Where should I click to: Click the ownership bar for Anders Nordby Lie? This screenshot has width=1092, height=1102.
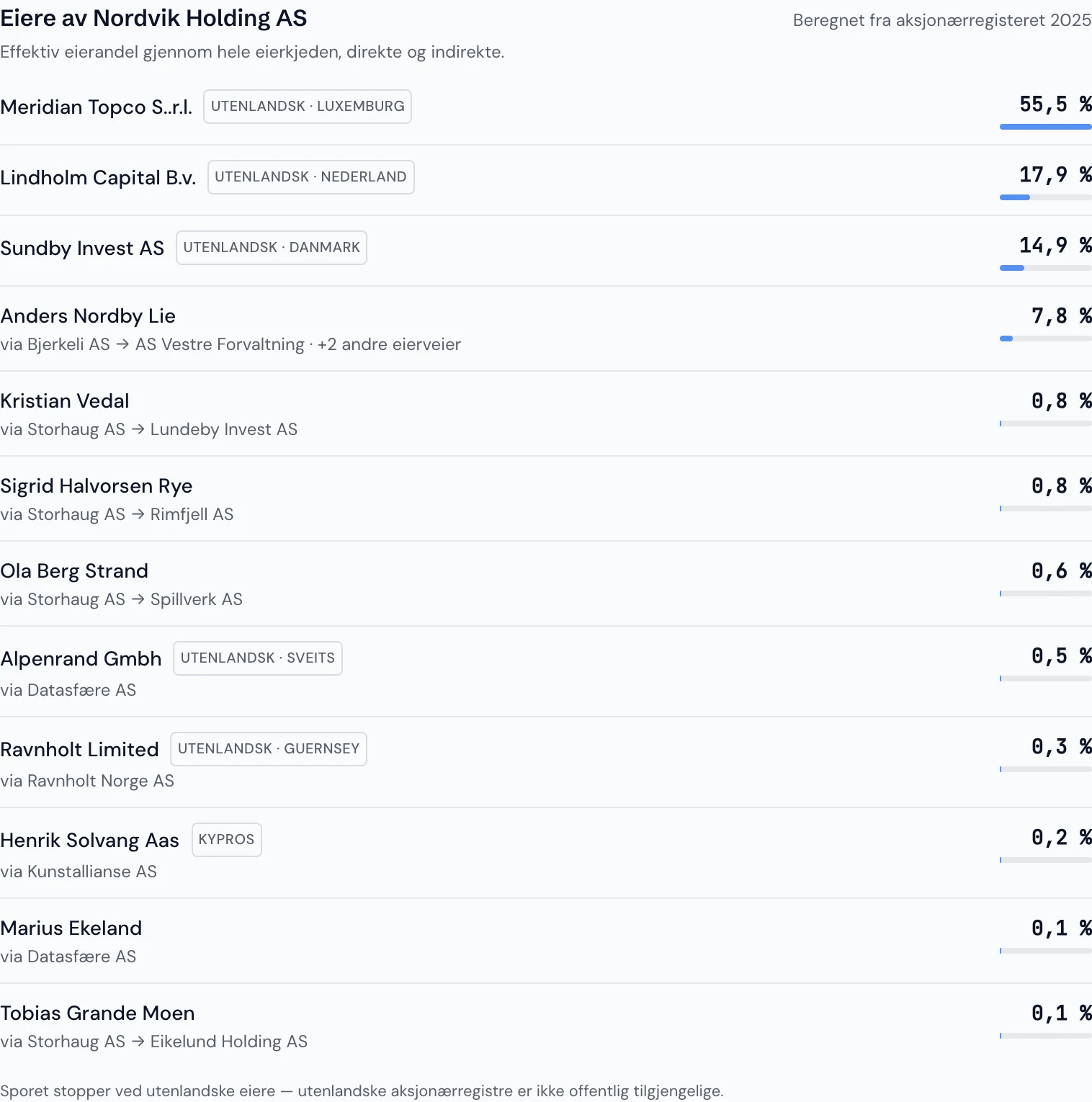click(1046, 339)
